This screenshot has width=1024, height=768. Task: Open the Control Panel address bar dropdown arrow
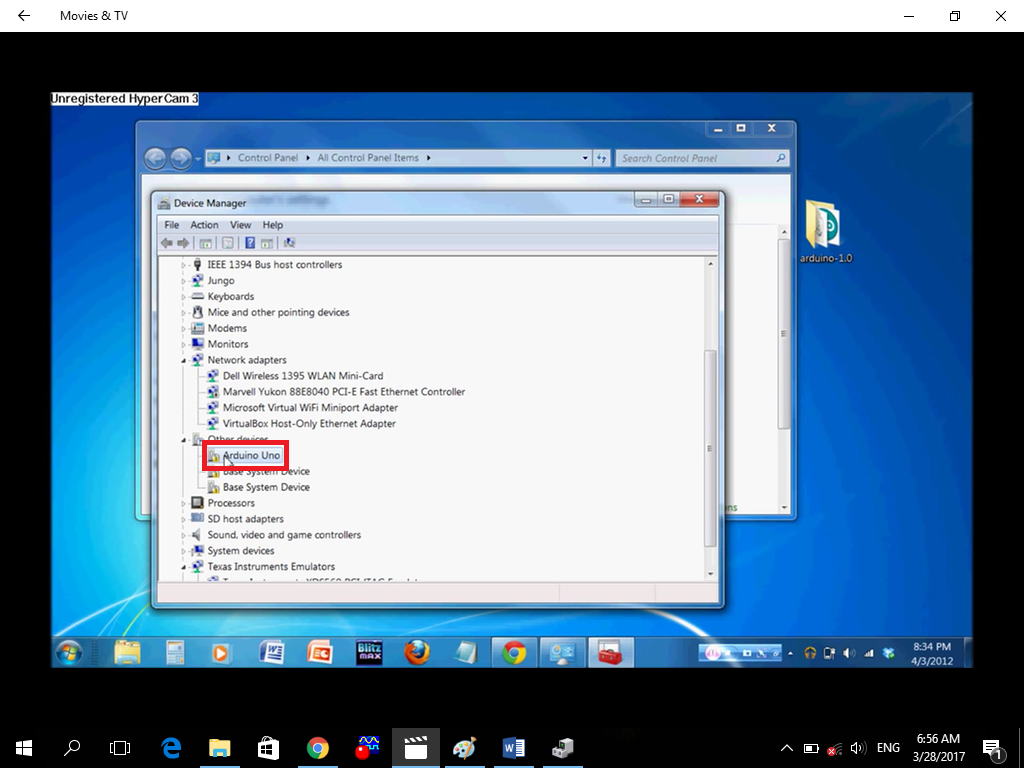585,158
